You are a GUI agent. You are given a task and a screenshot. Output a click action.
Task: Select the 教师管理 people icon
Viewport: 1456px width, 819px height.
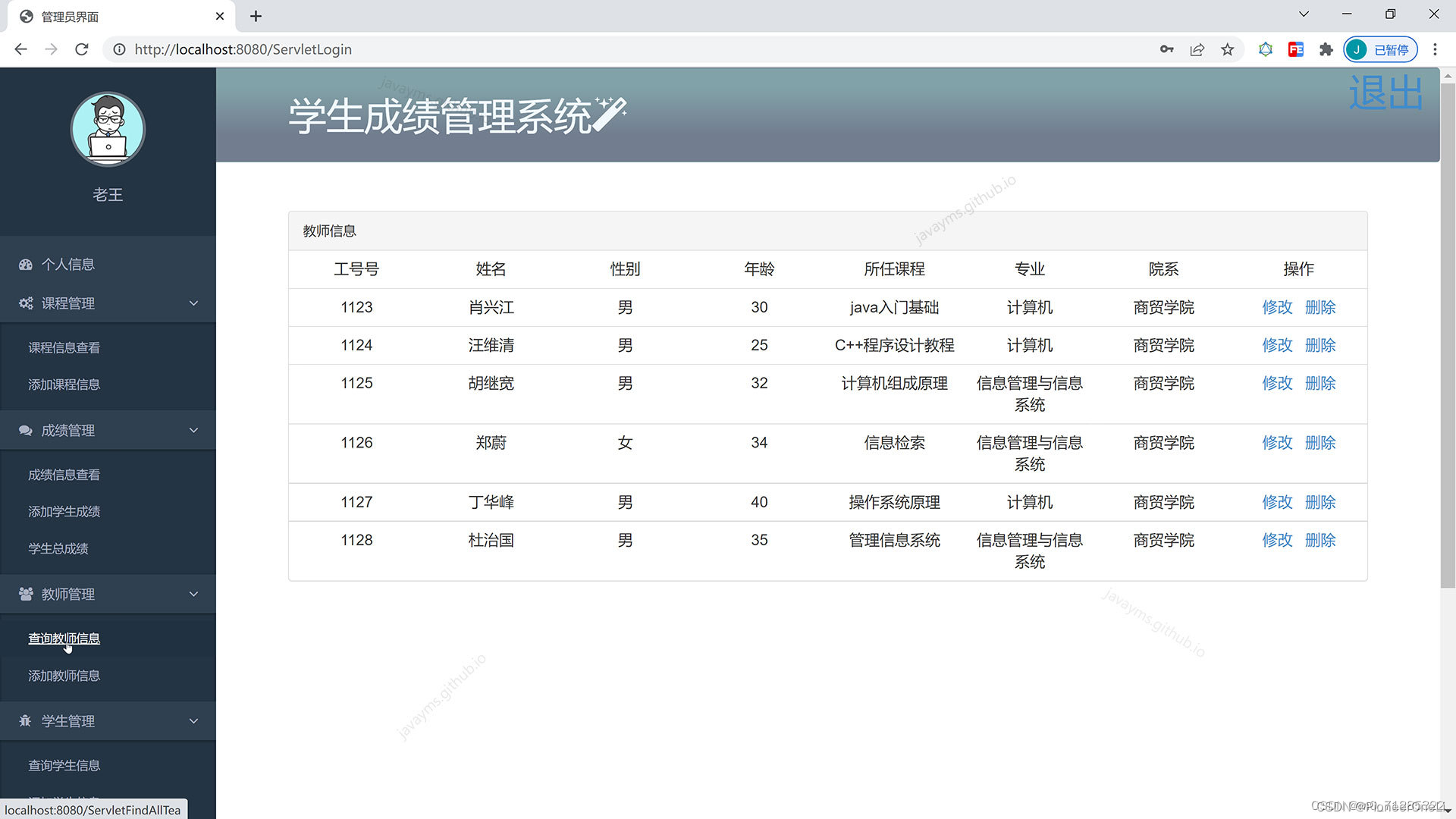coord(24,594)
